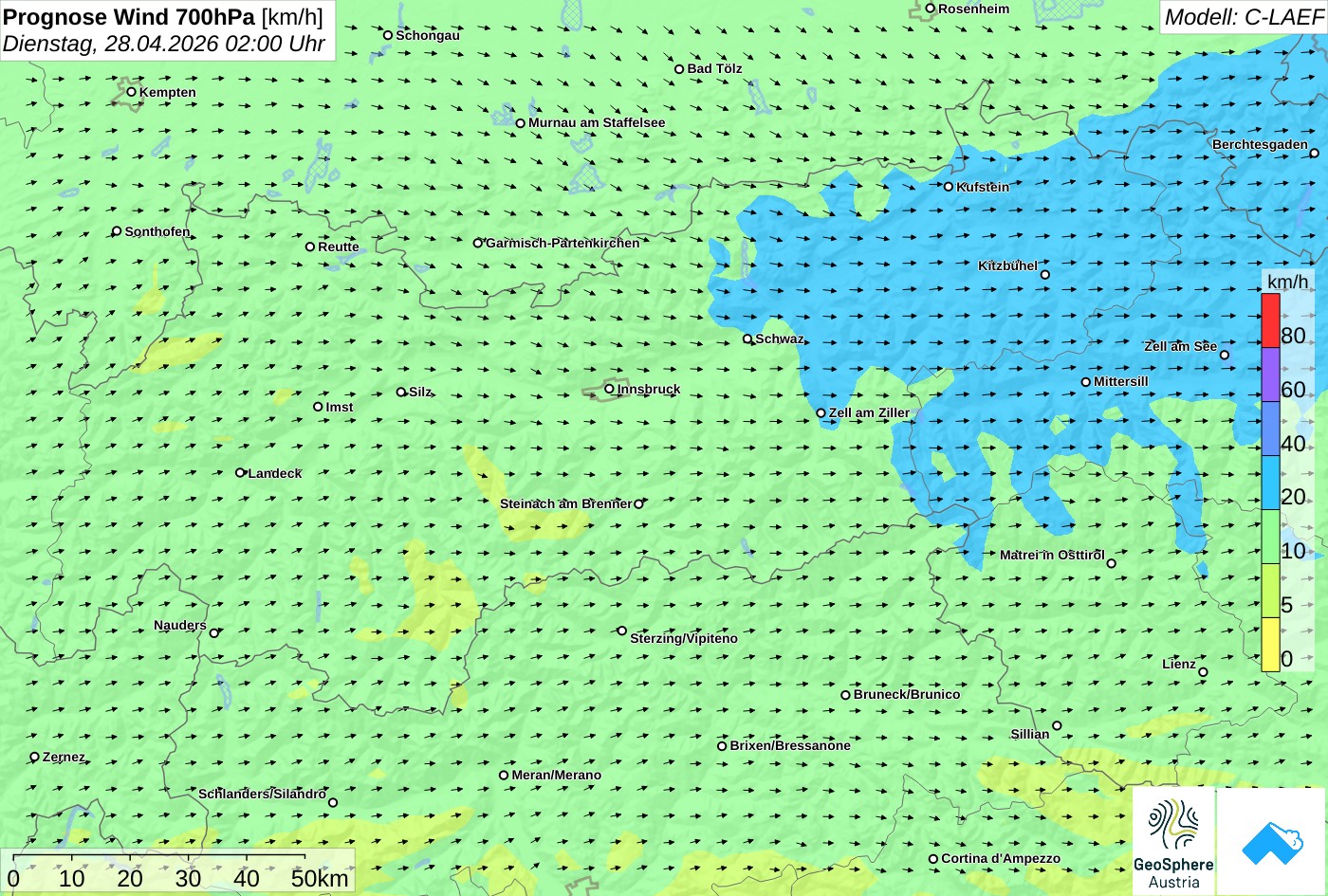
Task: Click the Kufstein city marker
Action: 949,187
